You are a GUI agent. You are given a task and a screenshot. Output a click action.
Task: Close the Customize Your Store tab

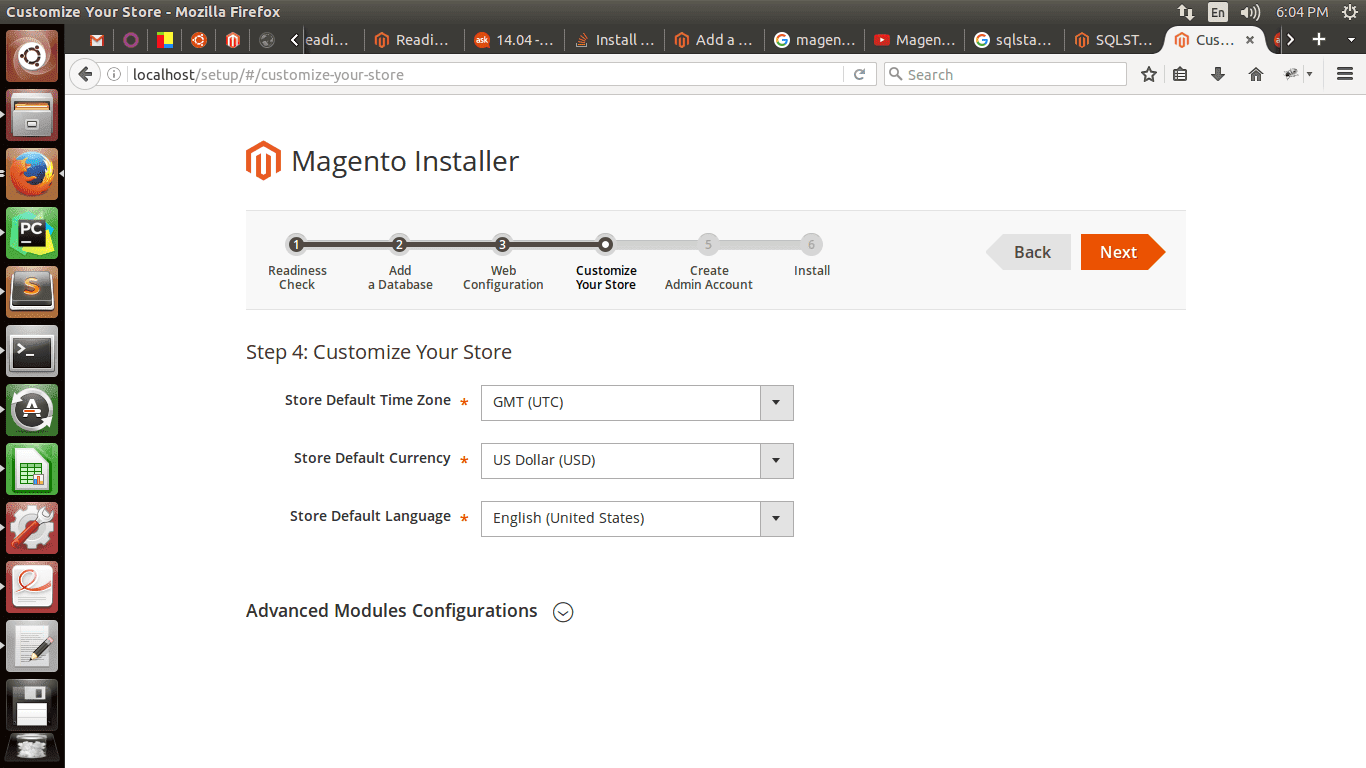click(x=1250, y=40)
